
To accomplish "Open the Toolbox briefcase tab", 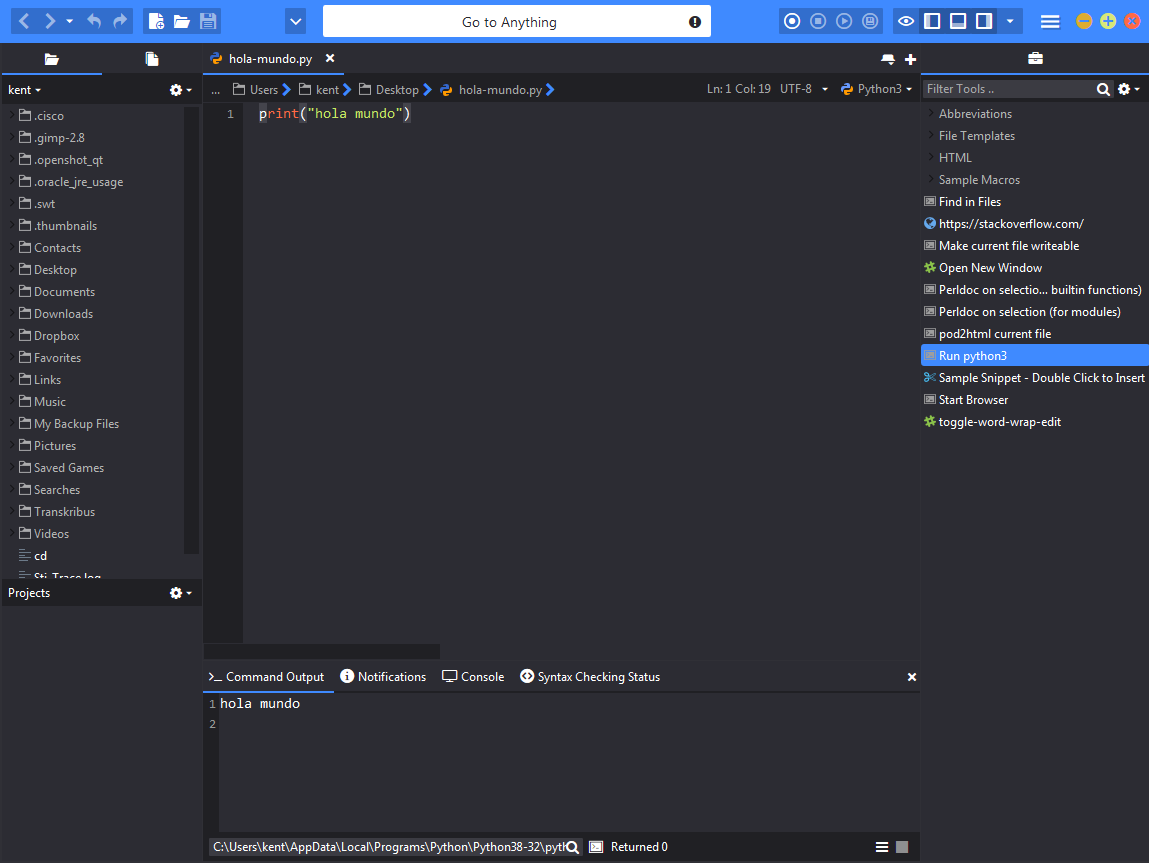I will tap(1035, 59).
